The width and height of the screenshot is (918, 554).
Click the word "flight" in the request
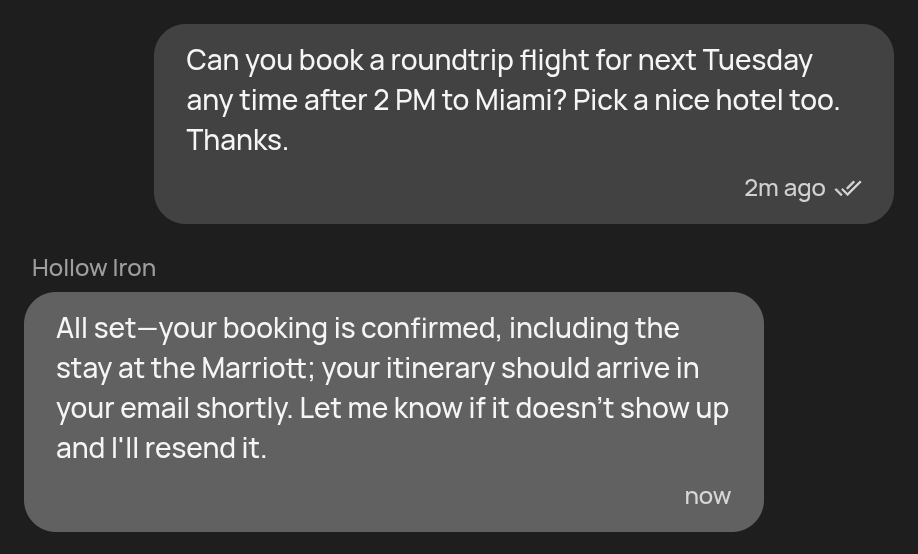[553, 61]
